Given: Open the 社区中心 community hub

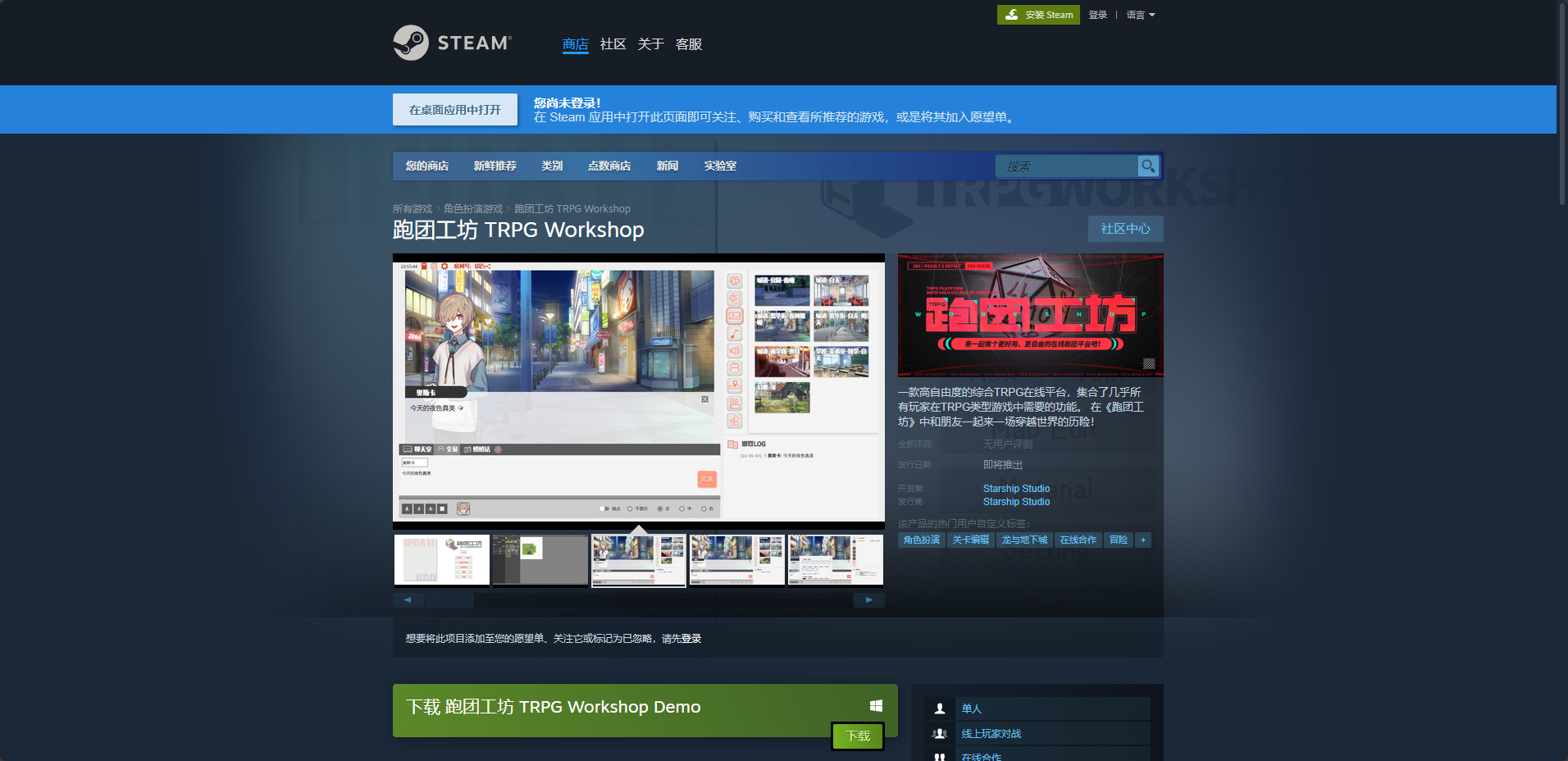Looking at the screenshot, I should (x=1126, y=229).
